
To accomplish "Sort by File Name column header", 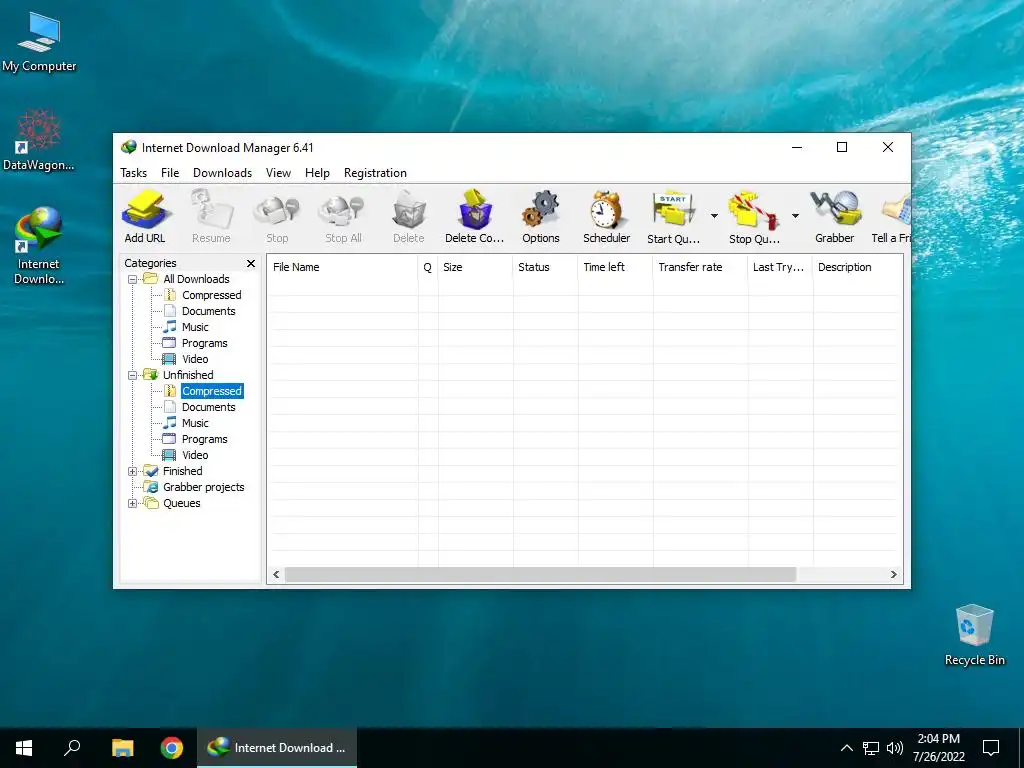I will coord(342,267).
